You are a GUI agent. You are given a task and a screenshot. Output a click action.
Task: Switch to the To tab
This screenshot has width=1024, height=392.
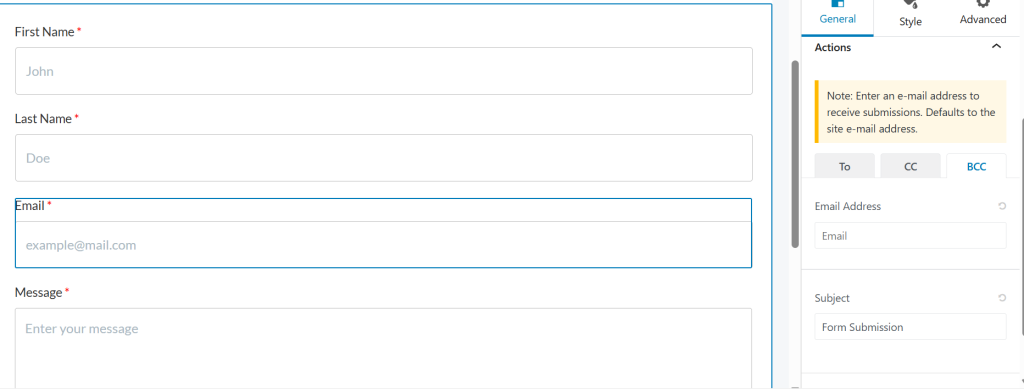point(844,166)
